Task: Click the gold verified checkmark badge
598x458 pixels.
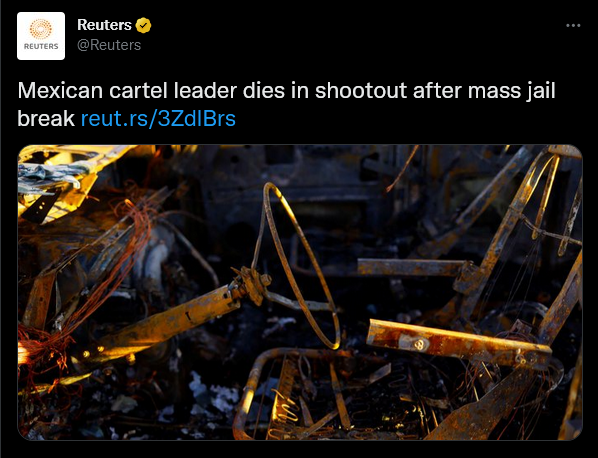Action: [x=143, y=26]
